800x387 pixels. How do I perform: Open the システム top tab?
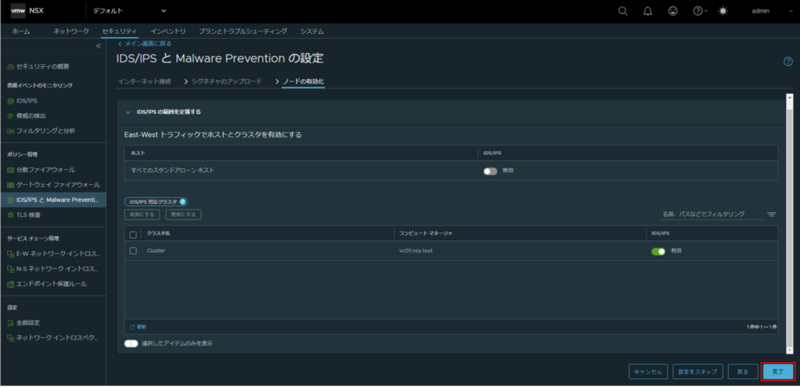[312, 31]
